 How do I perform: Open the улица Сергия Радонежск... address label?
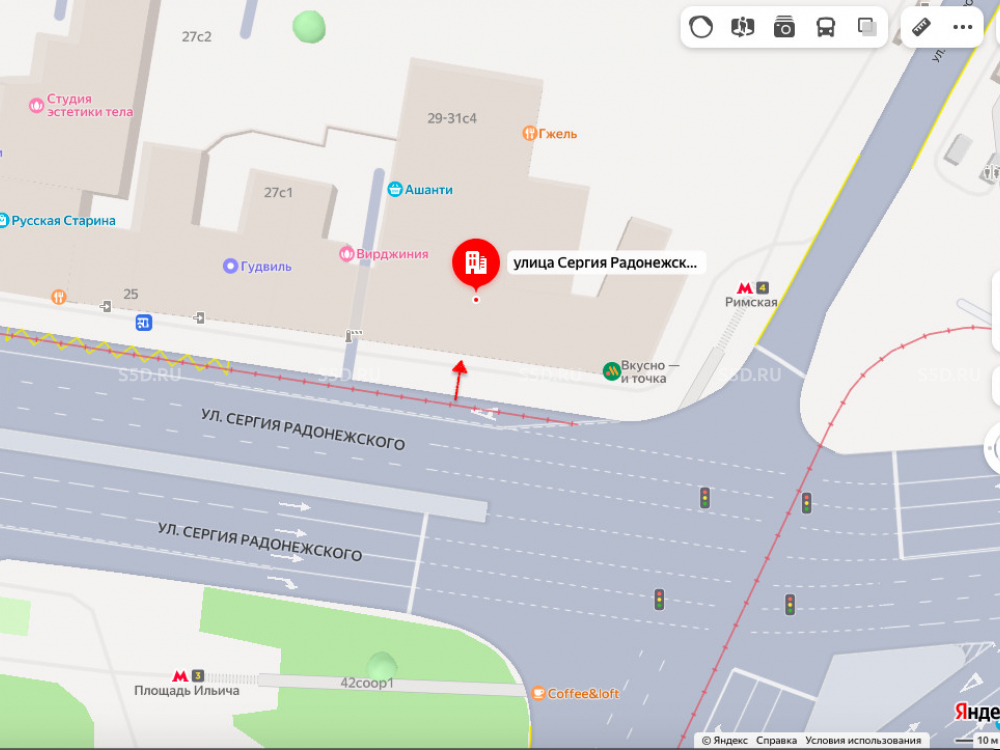pyautogui.click(x=605, y=263)
